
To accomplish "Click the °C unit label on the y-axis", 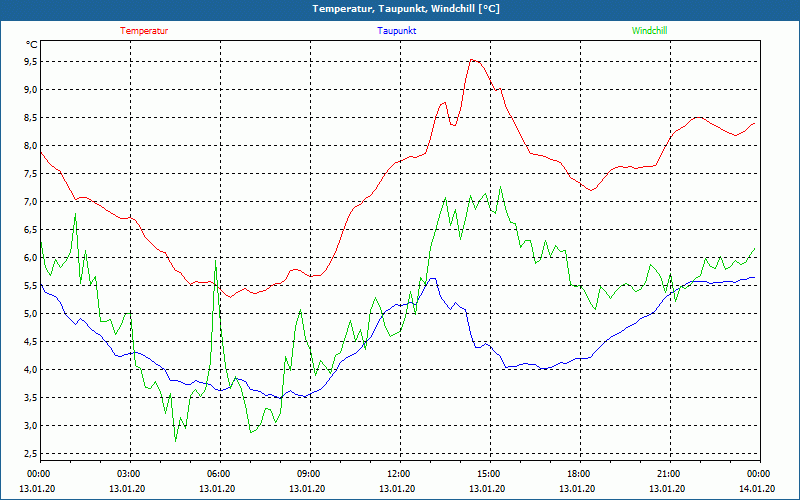I will [32, 45].
